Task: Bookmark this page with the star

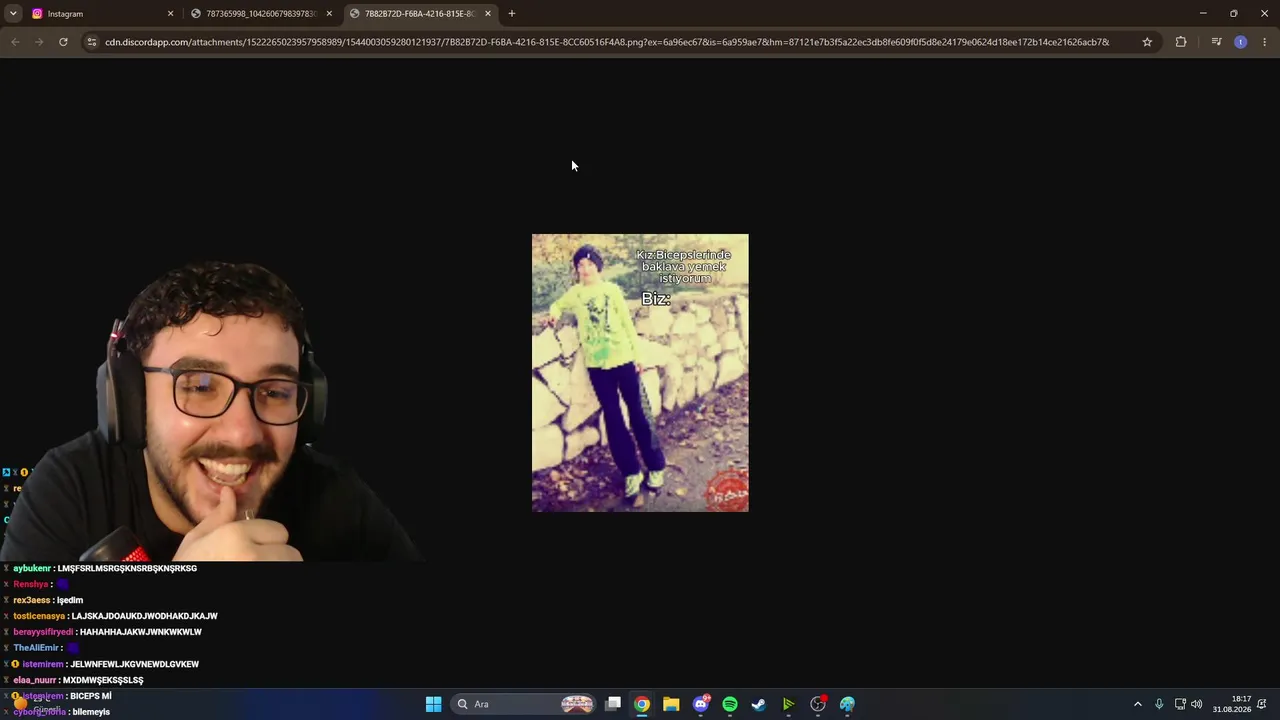Action: coord(1147,42)
